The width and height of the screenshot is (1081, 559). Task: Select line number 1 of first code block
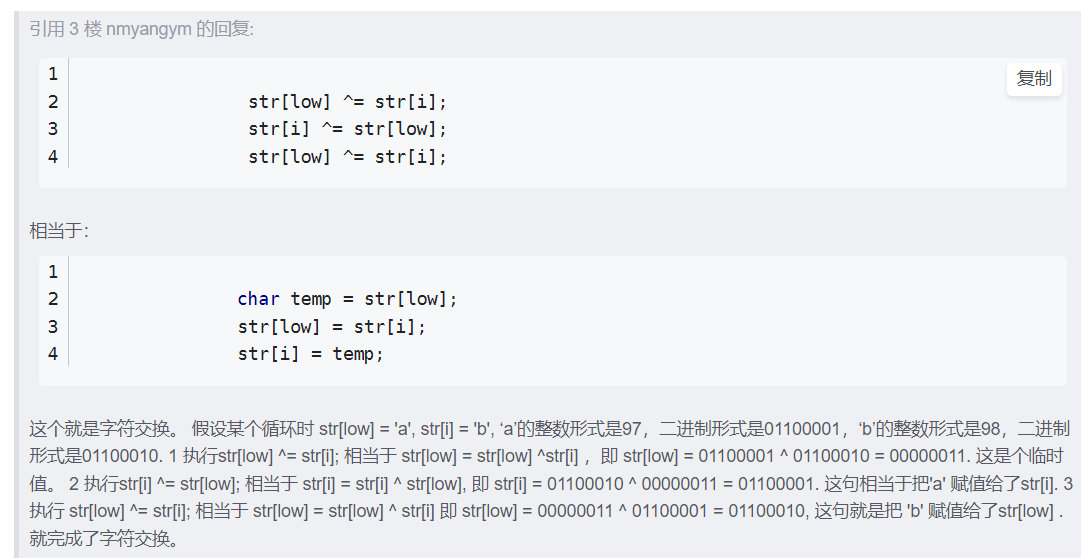(x=53, y=74)
